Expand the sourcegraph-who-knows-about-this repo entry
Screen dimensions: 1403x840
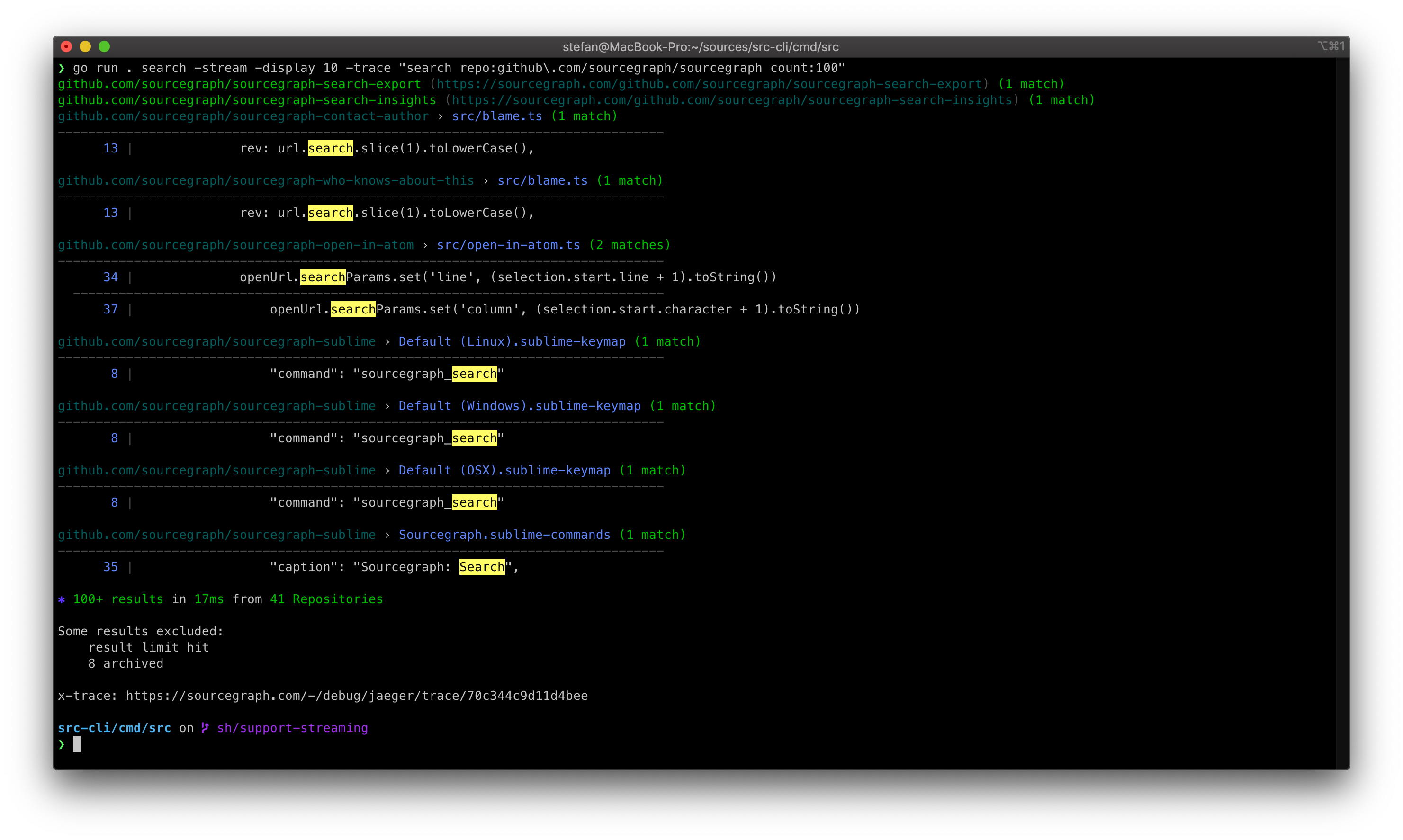coord(266,180)
